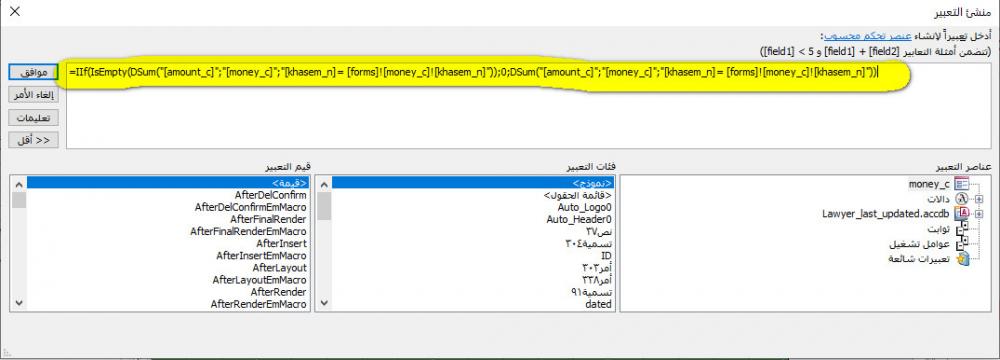Click the Functions (دالات) icon
This screenshot has width=1000, height=360.
coord(961,199)
